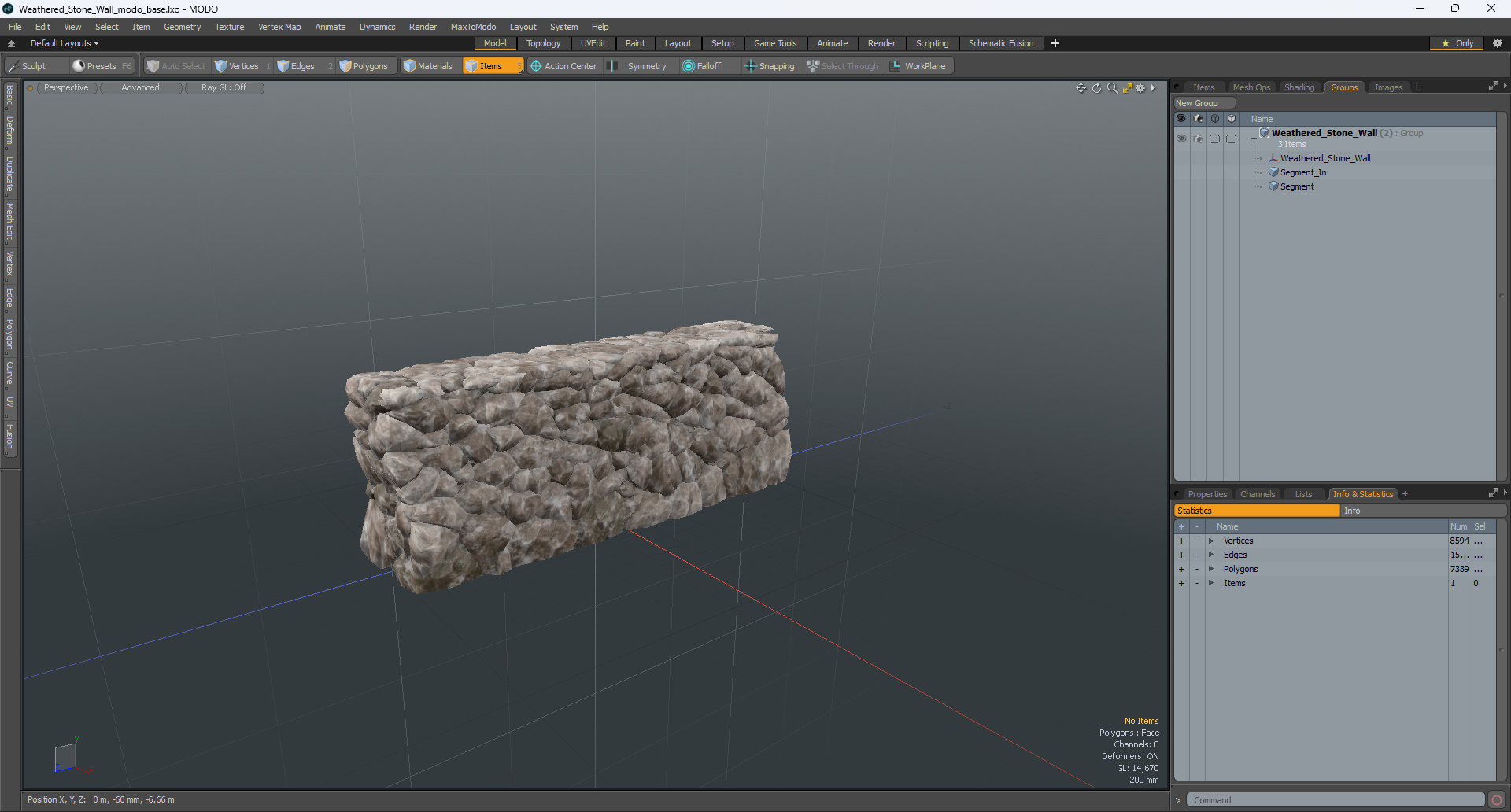Image resolution: width=1511 pixels, height=812 pixels.
Task: Open the viewport settings gear
Action: point(1140,88)
